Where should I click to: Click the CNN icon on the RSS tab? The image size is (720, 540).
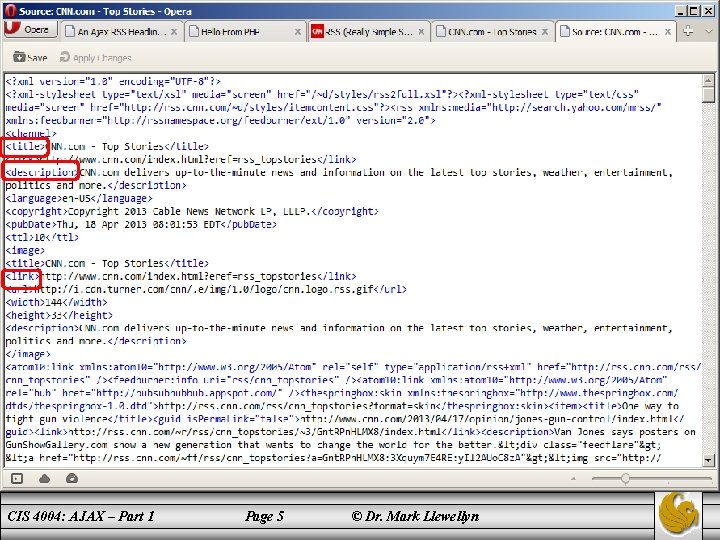317,31
